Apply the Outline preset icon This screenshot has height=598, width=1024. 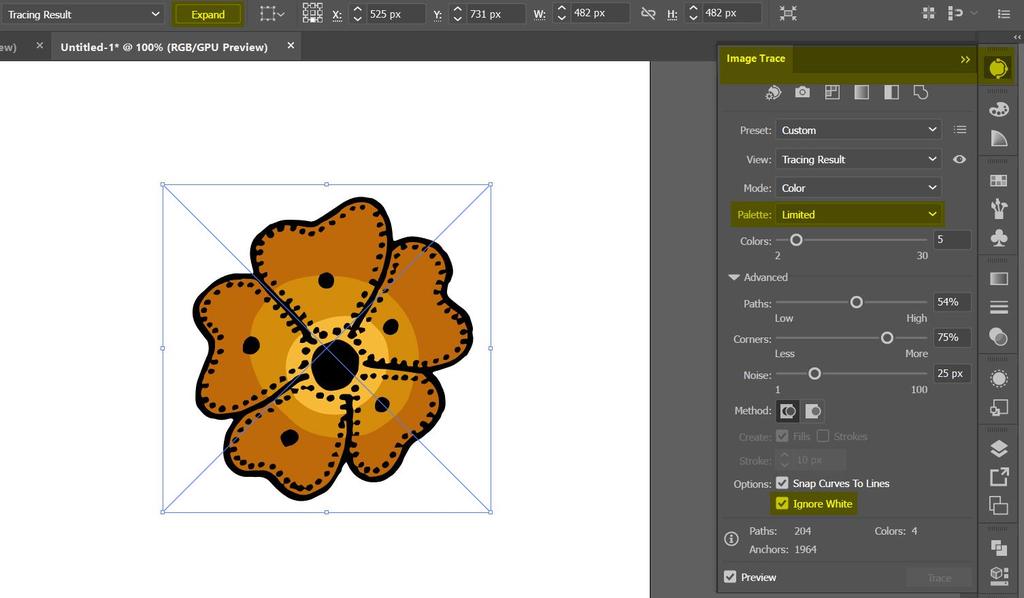pyautogui.click(x=921, y=92)
